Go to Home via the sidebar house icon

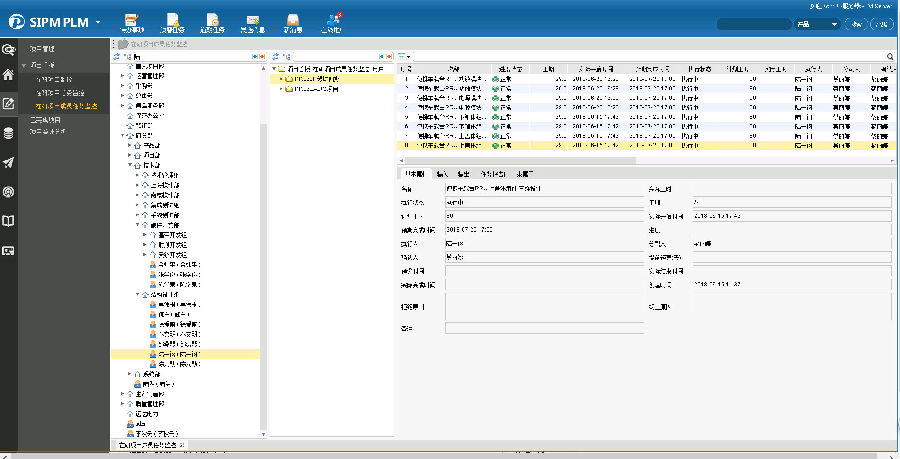(x=9, y=75)
